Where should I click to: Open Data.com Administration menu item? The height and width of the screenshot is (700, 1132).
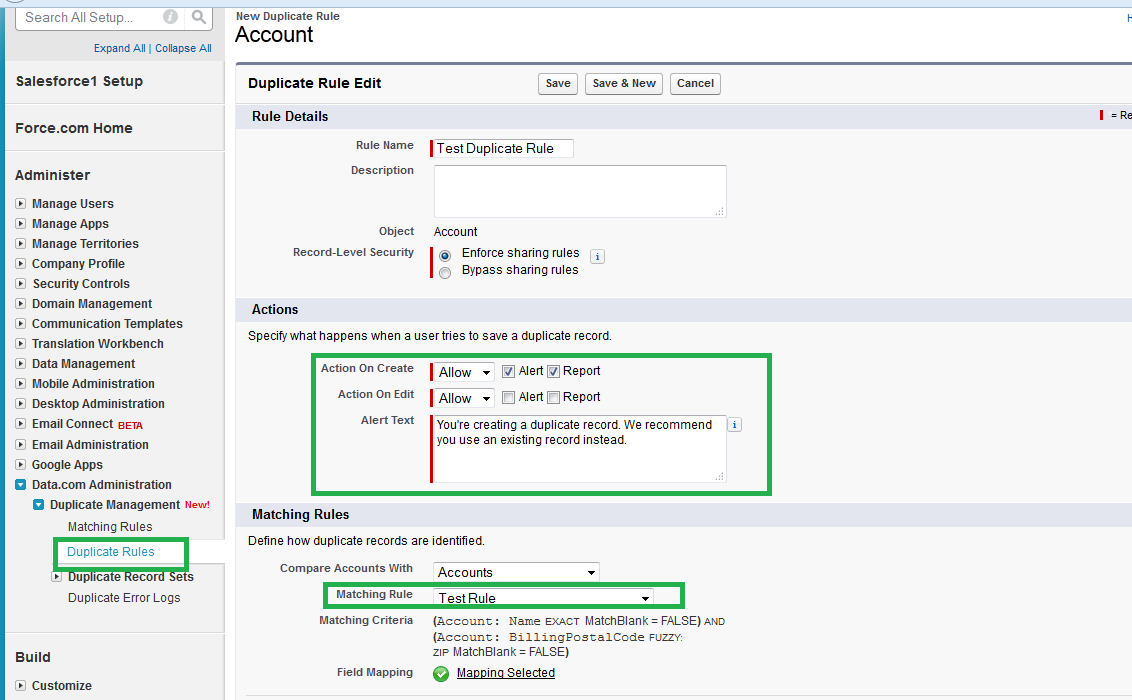(102, 485)
